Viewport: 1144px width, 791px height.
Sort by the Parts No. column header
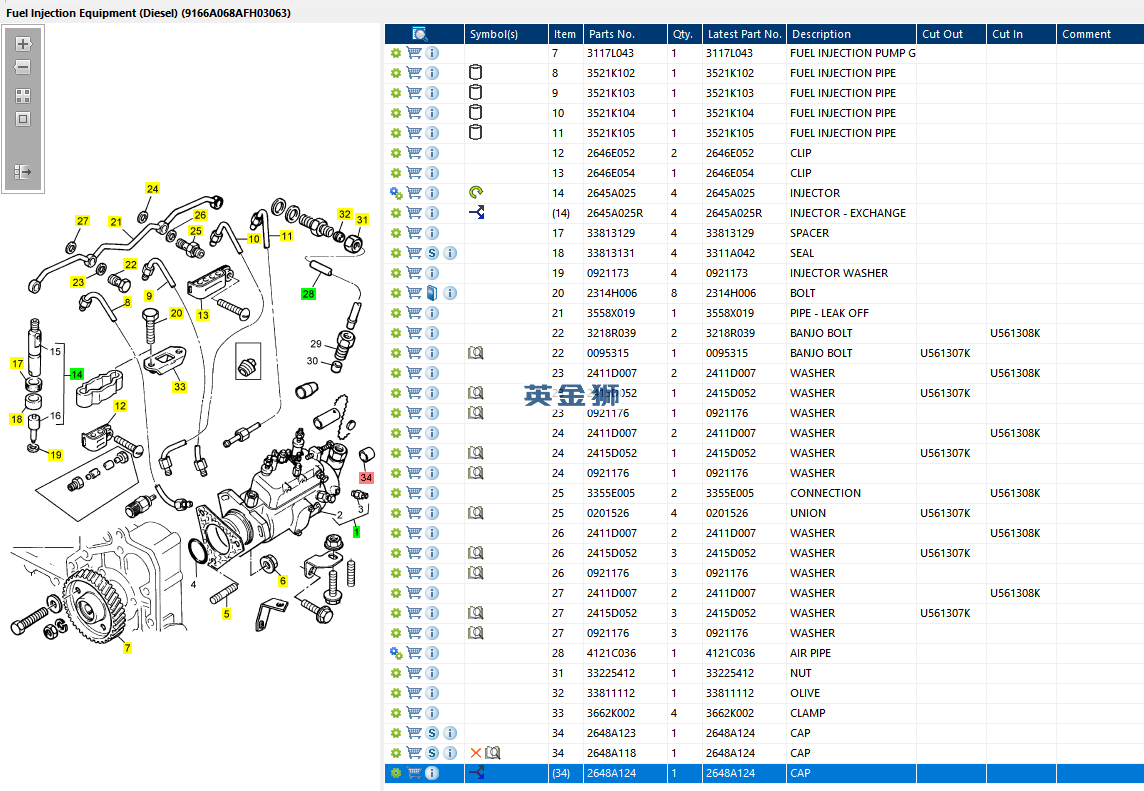(612, 34)
